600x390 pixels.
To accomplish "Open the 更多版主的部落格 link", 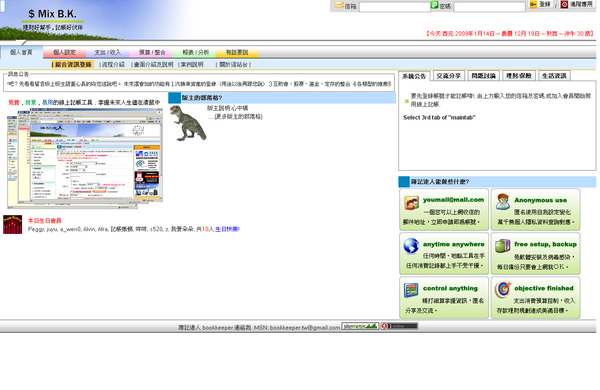I will click(x=238, y=117).
